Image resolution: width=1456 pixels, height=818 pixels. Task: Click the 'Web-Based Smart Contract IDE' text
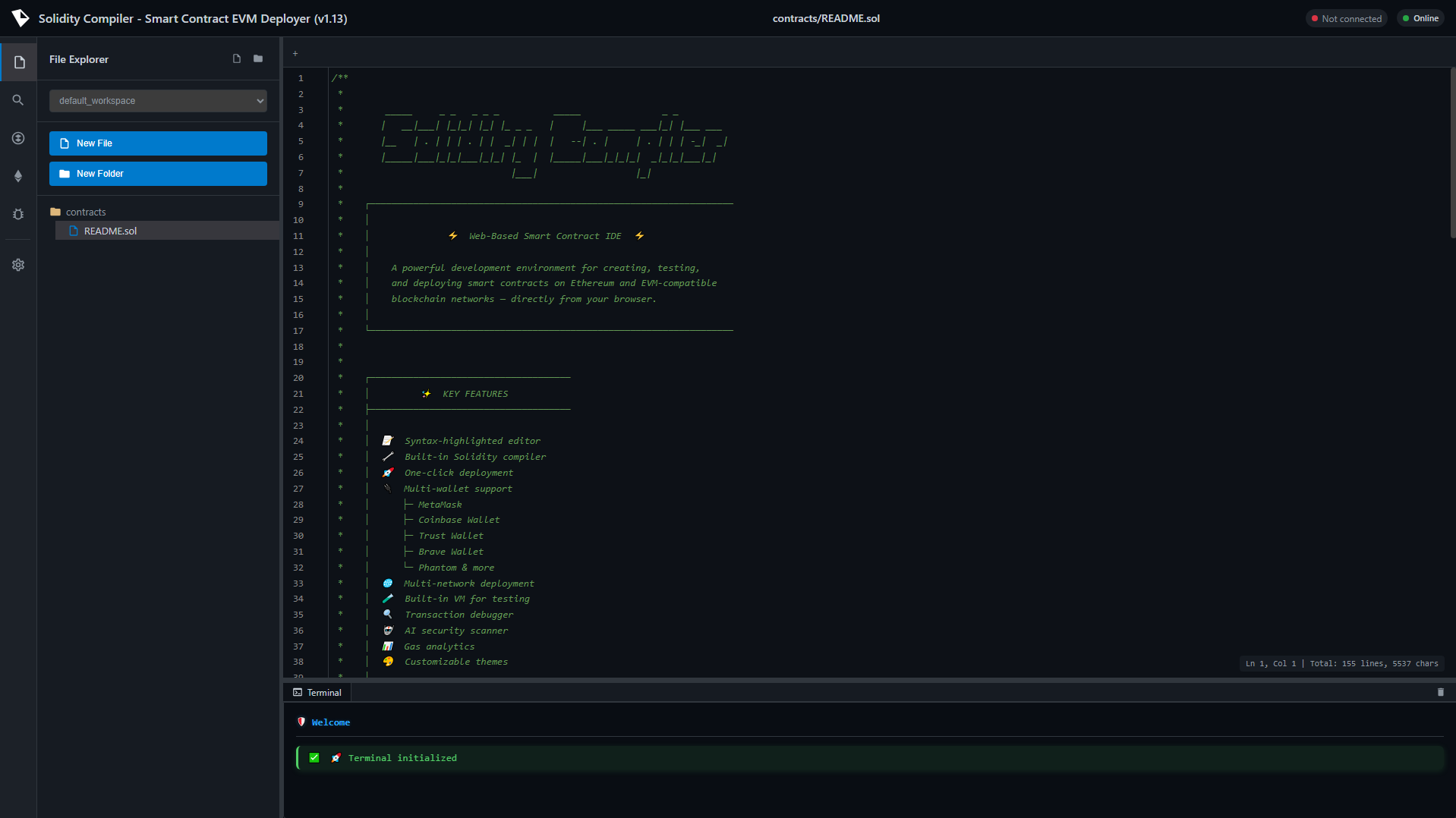tap(545, 236)
